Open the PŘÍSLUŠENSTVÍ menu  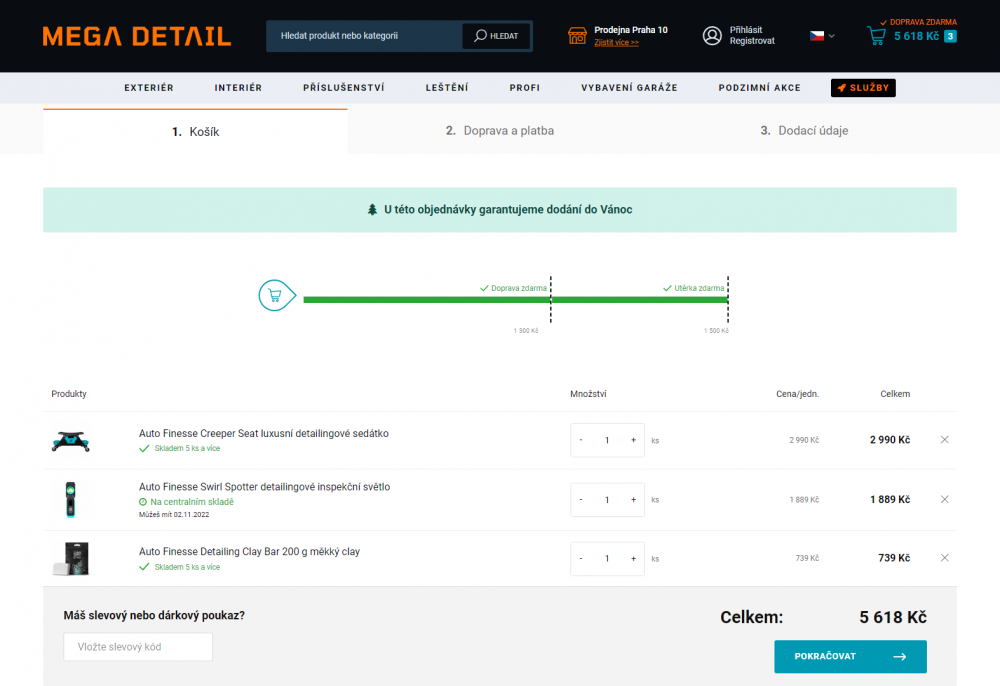[x=344, y=88]
